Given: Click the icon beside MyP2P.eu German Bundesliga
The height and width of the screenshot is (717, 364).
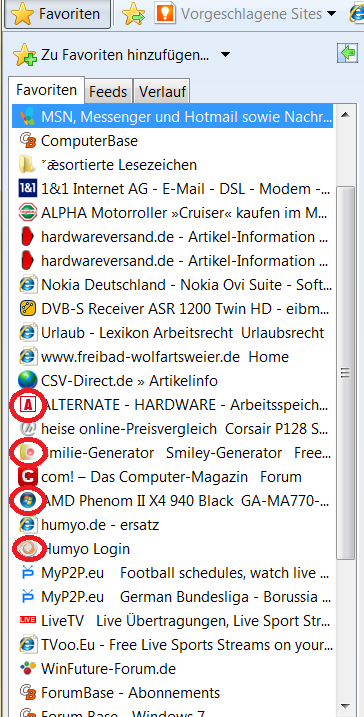Looking at the screenshot, I should 28,596.
